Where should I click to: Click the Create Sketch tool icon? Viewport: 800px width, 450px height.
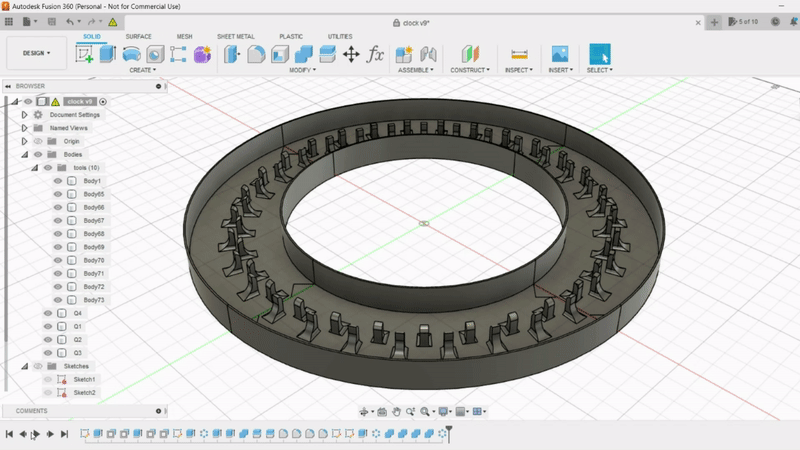tap(84, 54)
